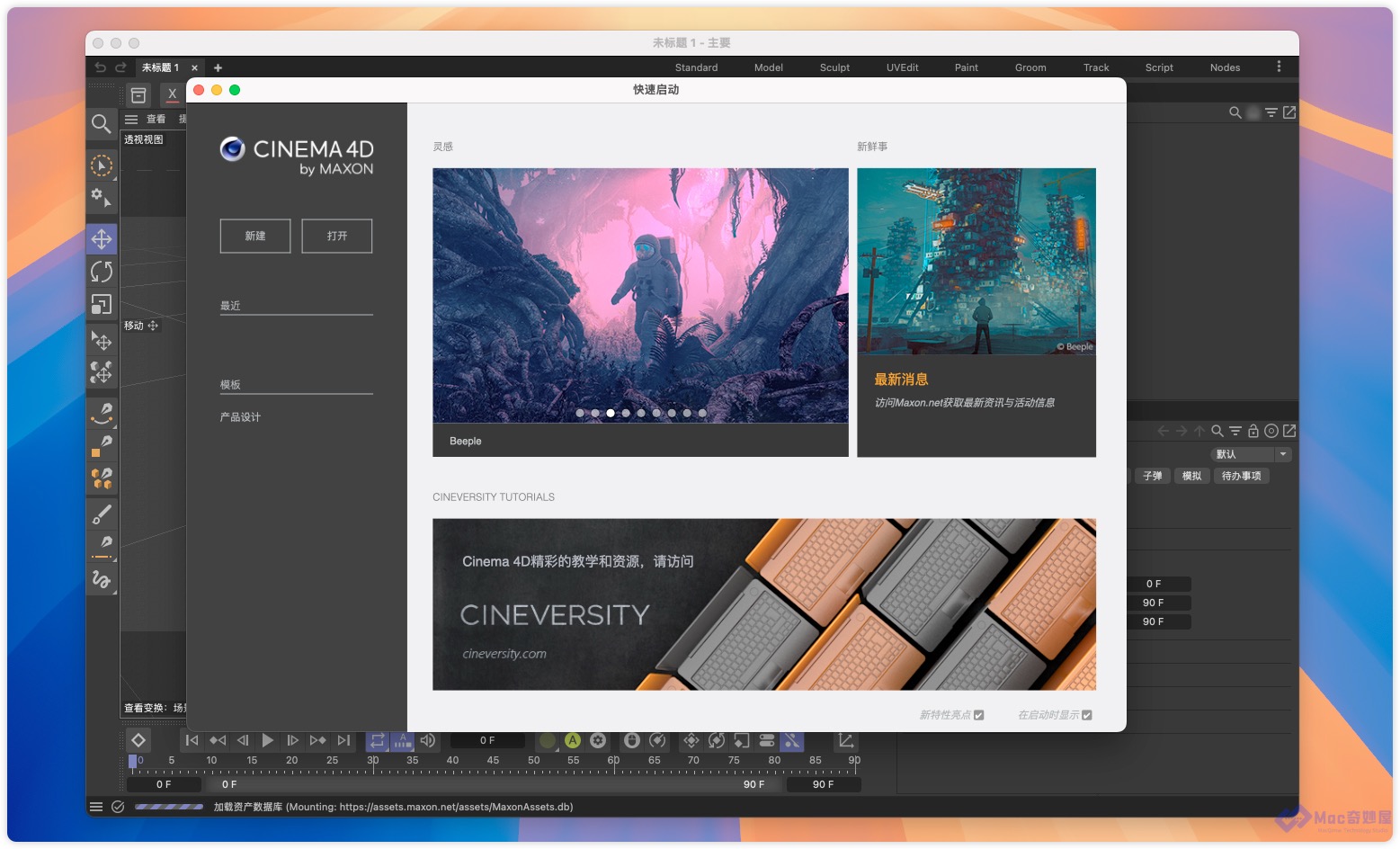Select the first carousel dot under the artwork
1400x849 pixels.
click(x=580, y=414)
